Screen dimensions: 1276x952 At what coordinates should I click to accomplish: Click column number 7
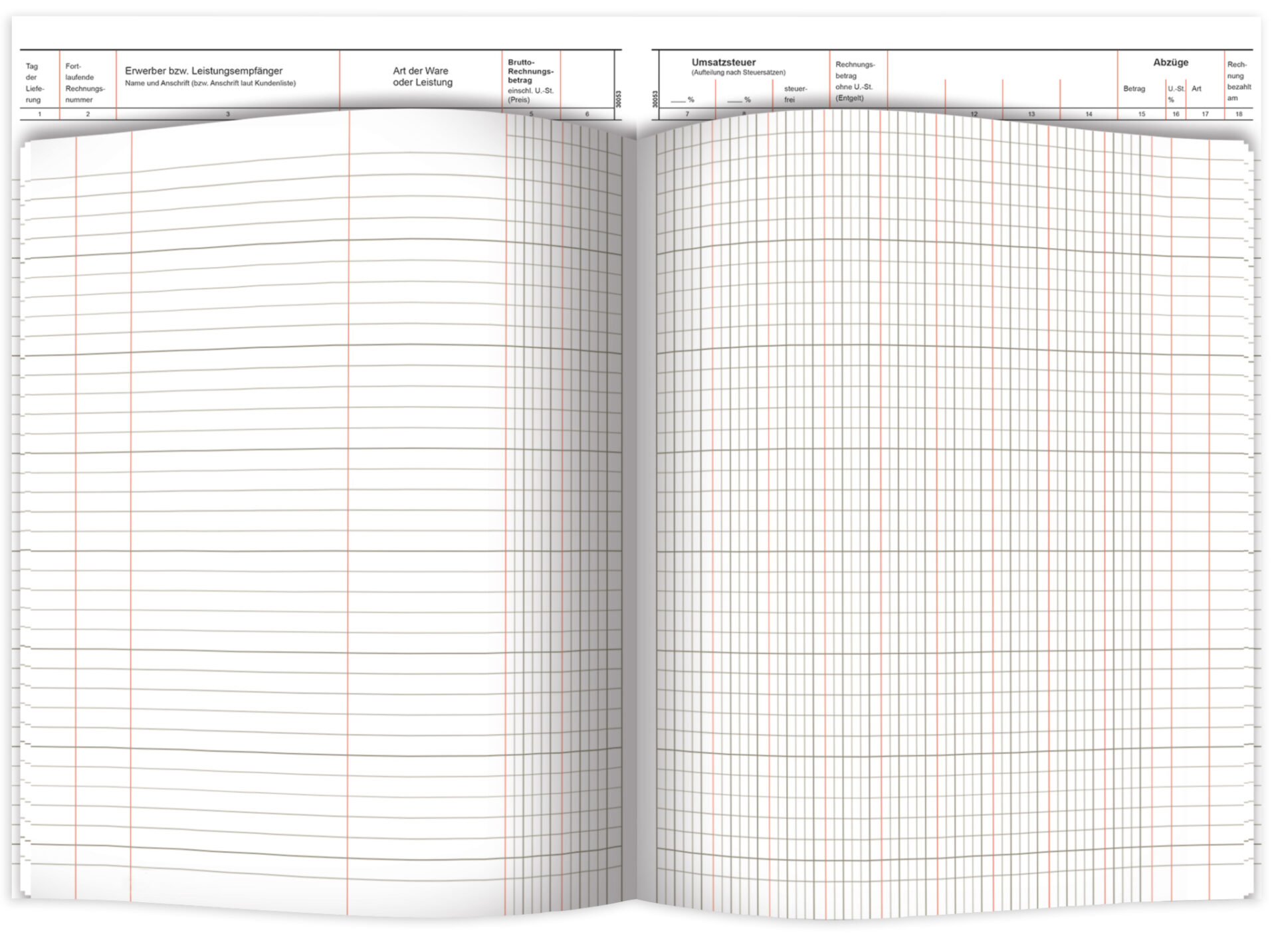coord(687,114)
